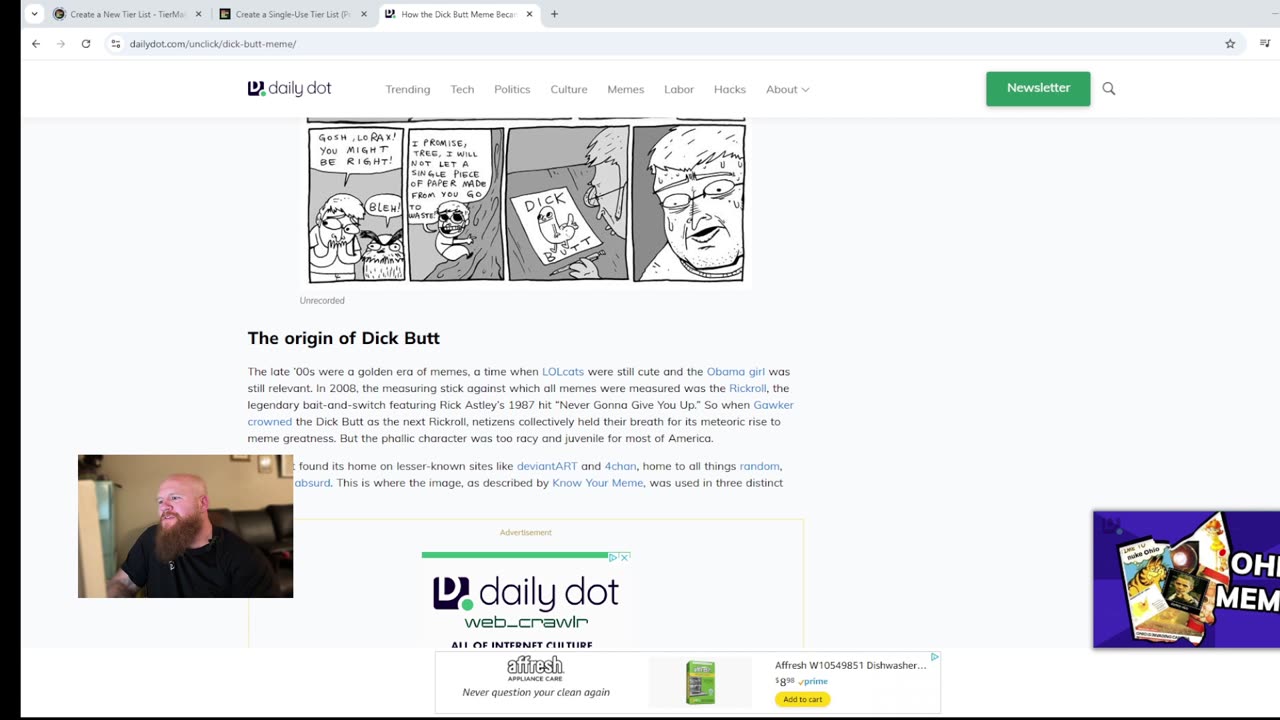Follow the Rickroll link

(748, 388)
